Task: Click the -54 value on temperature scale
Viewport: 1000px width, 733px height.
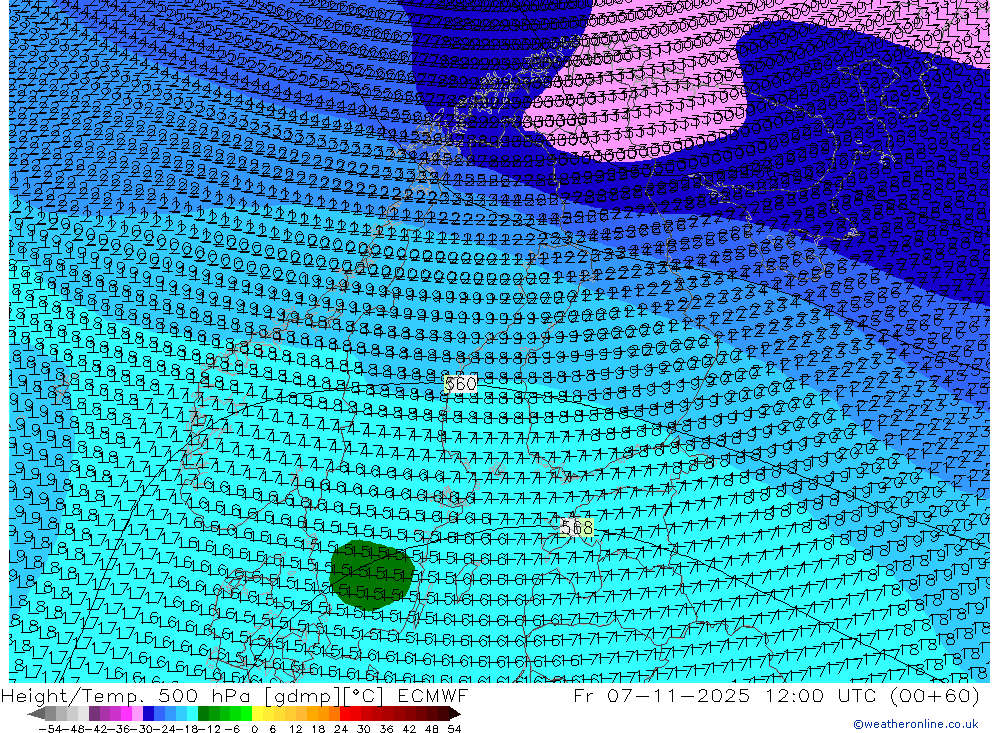Action: coord(50,729)
